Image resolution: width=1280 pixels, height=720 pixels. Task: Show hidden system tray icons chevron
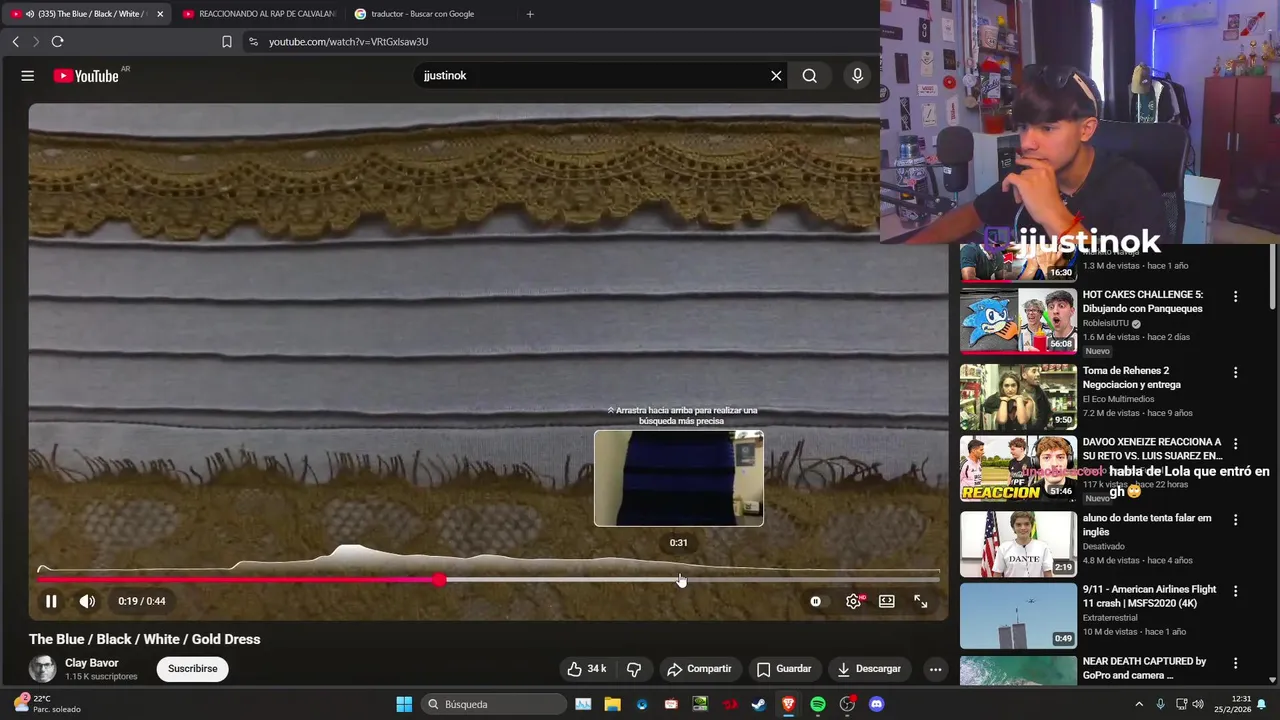pyautogui.click(x=1138, y=704)
